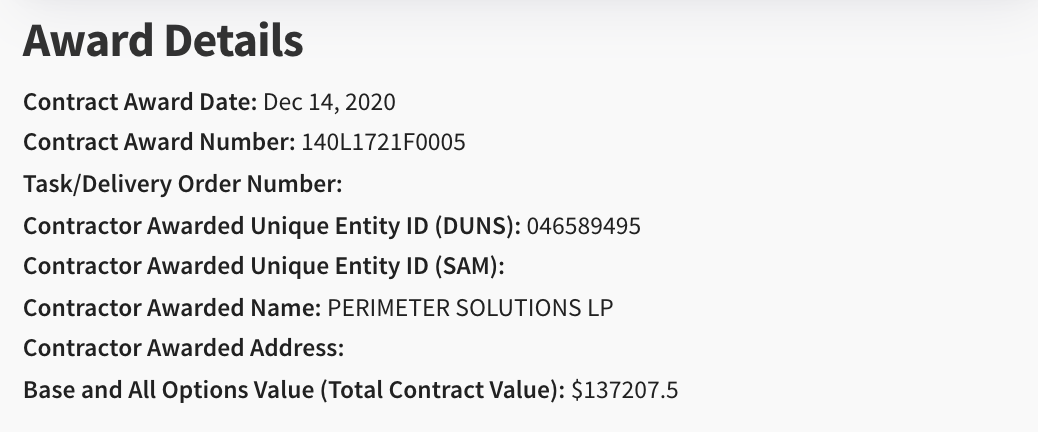Click the Task/Delivery Order Number label
Image resolution: width=1038 pixels, height=432 pixels.
[183, 184]
